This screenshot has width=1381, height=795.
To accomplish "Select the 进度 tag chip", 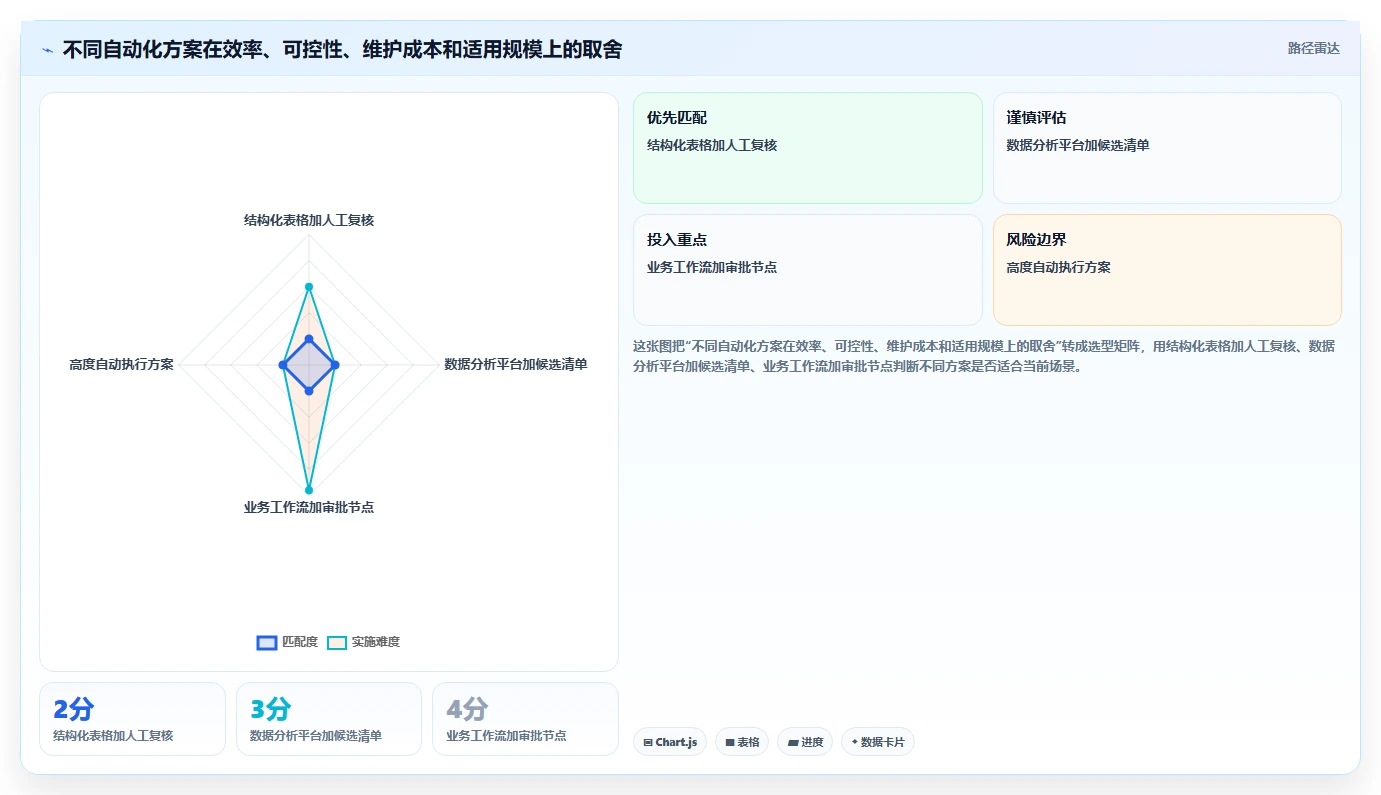I will click(x=805, y=742).
